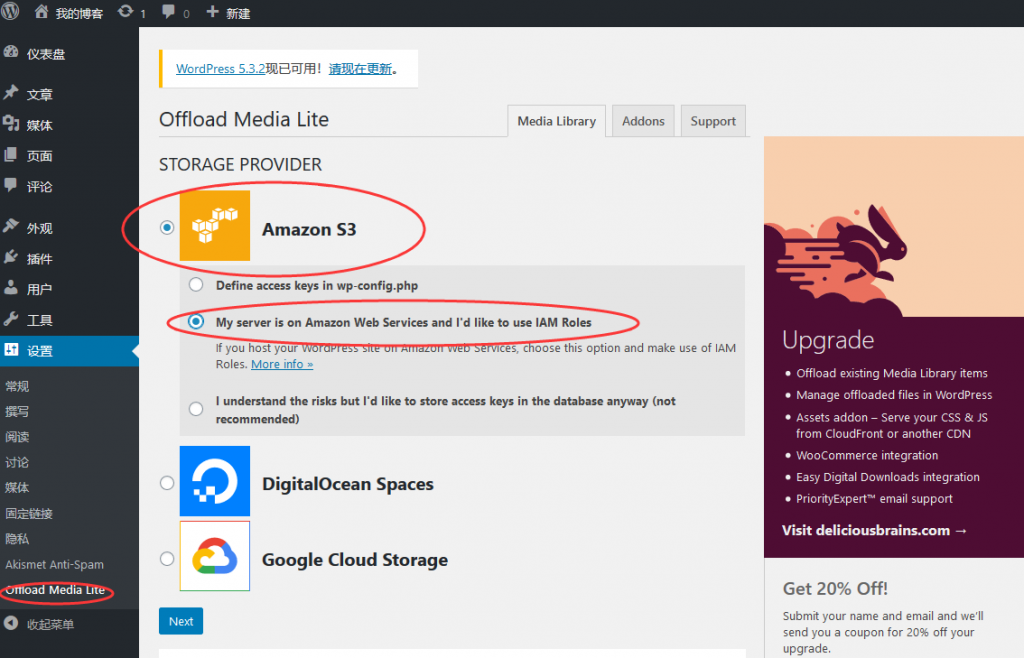Click Visit deliciousbrains.com link

pyautogui.click(x=874, y=531)
